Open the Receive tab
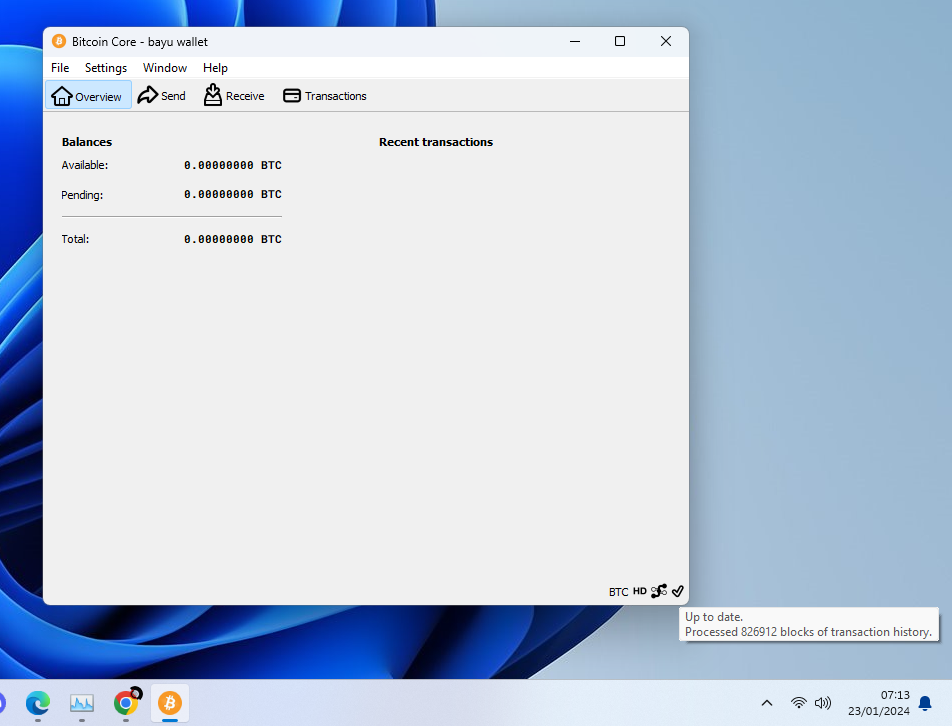The image size is (952, 726). [234, 95]
